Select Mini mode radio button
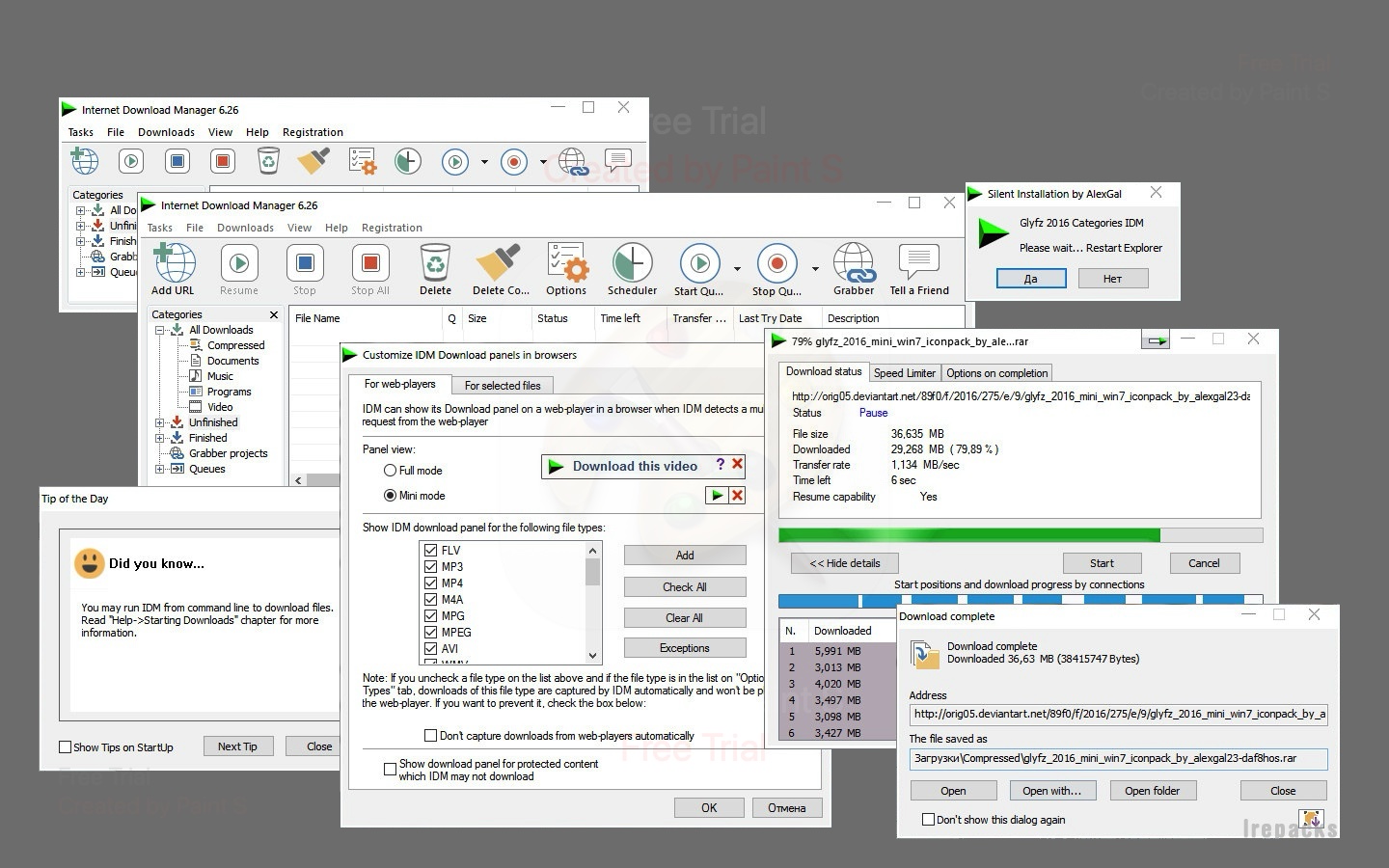The width and height of the screenshot is (1389, 868). coord(390,496)
